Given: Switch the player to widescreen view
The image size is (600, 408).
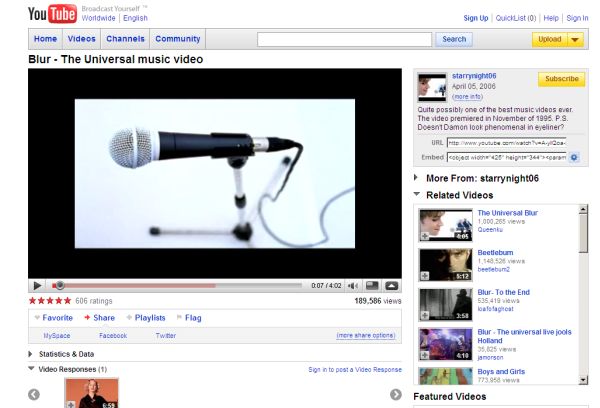Looking at the screenshot, I should [372, 286].
